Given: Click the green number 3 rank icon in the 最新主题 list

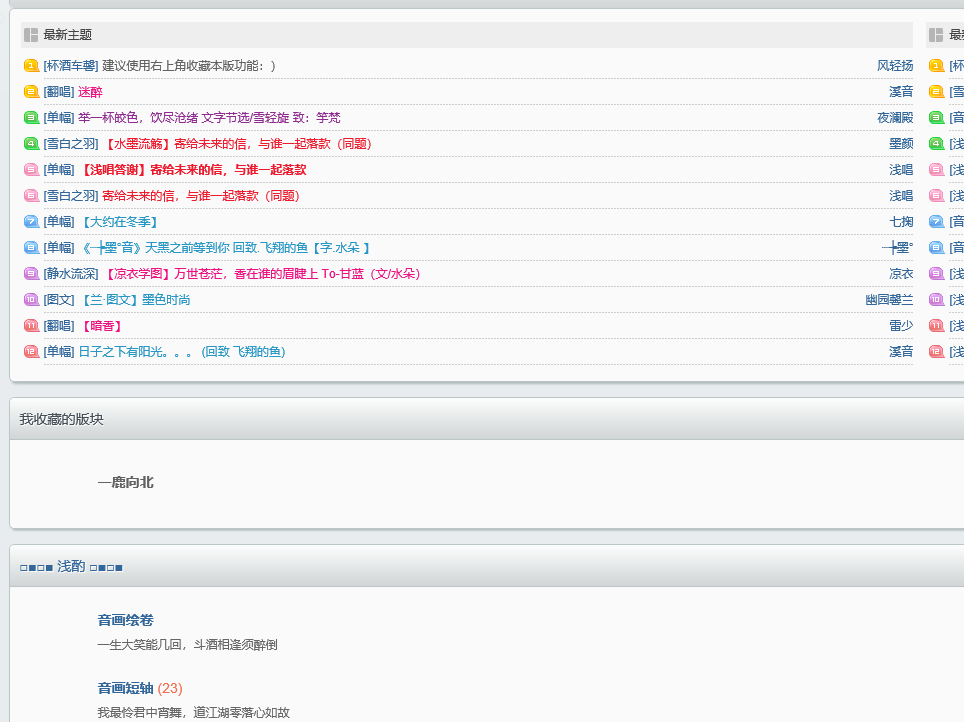Looking at the screenshot, I should coord(31,117).
